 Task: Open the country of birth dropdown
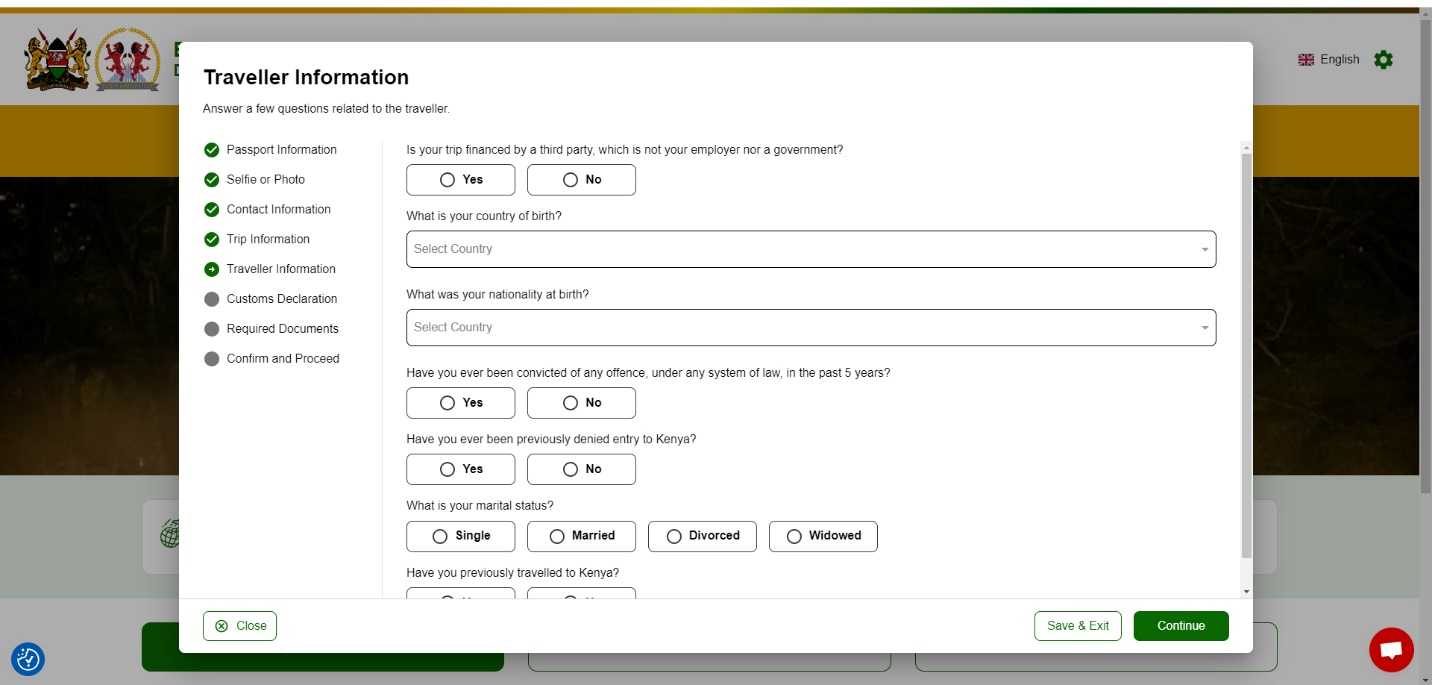pyautogui.click(x=810, y=249)
